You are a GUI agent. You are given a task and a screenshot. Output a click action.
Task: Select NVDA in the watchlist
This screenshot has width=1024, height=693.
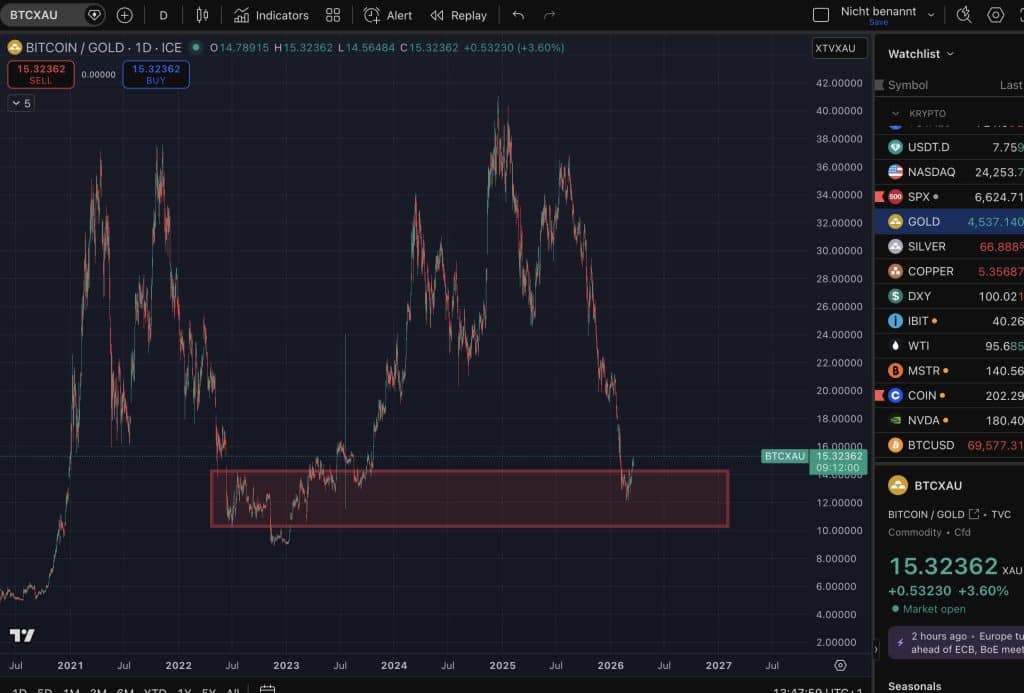tap(950, 421)
